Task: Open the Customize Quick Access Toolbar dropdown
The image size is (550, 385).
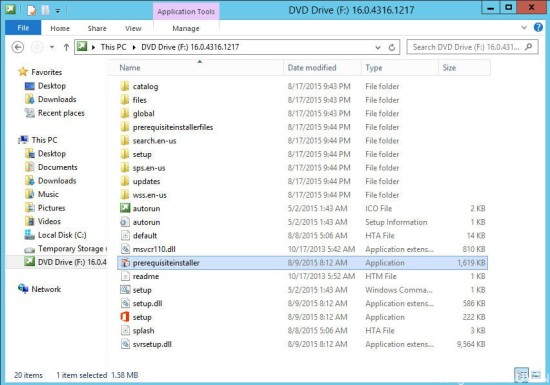Action: coord(58,11)
